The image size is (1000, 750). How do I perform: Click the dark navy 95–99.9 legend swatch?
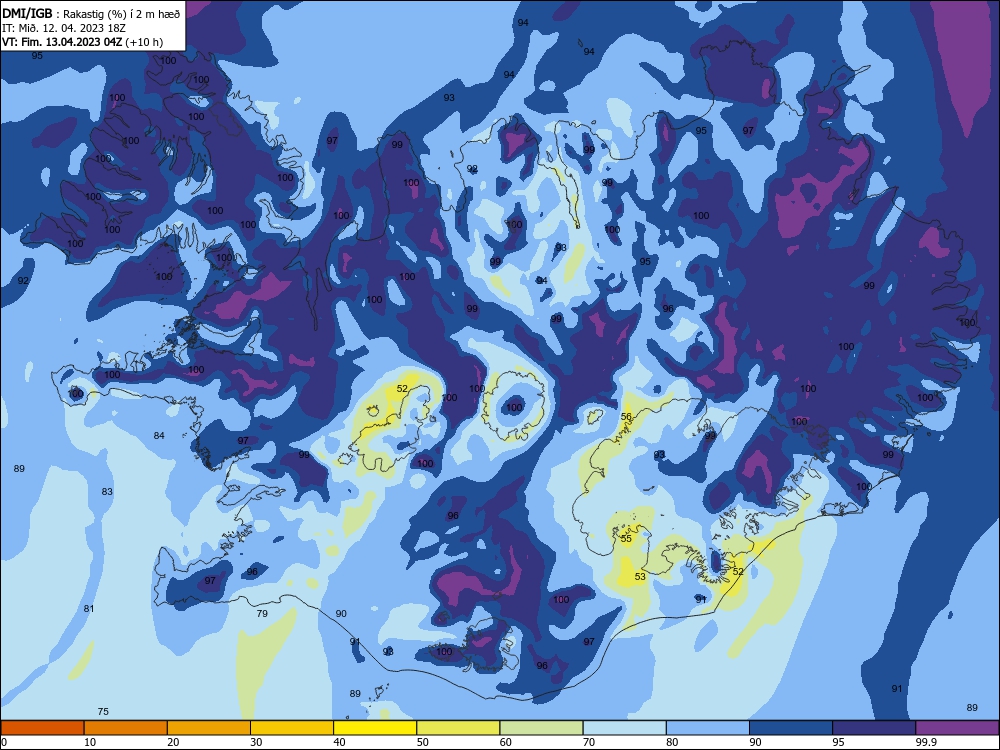874,728
